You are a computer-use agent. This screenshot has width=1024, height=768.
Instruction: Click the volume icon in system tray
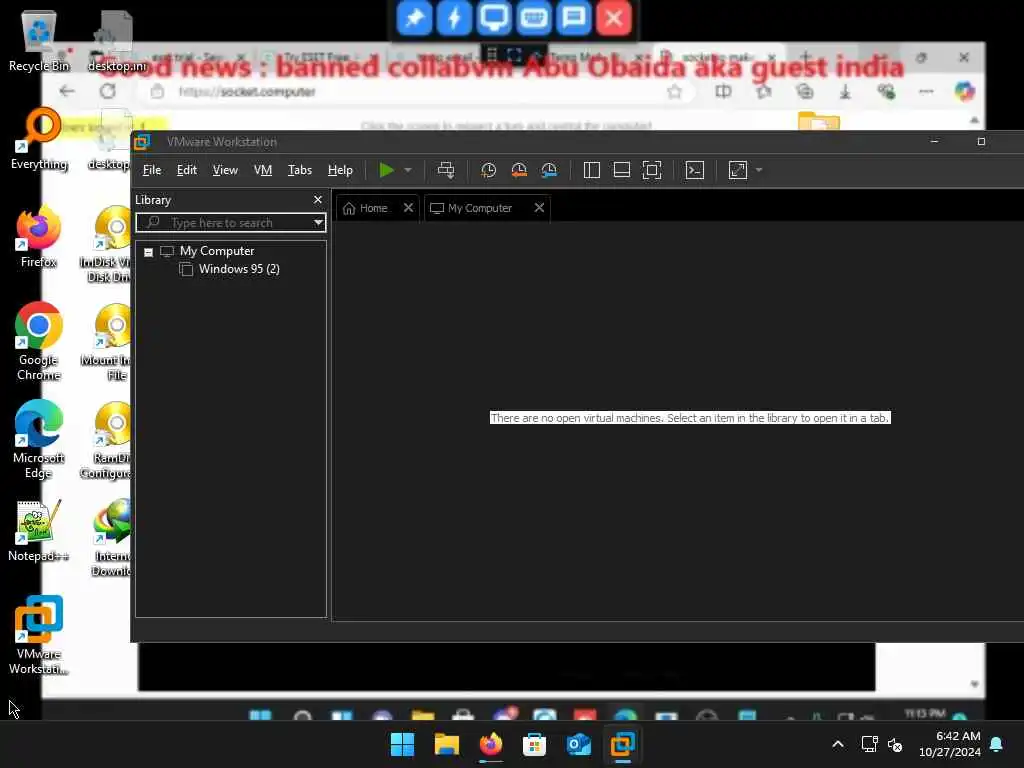click(x=895, y=744)
